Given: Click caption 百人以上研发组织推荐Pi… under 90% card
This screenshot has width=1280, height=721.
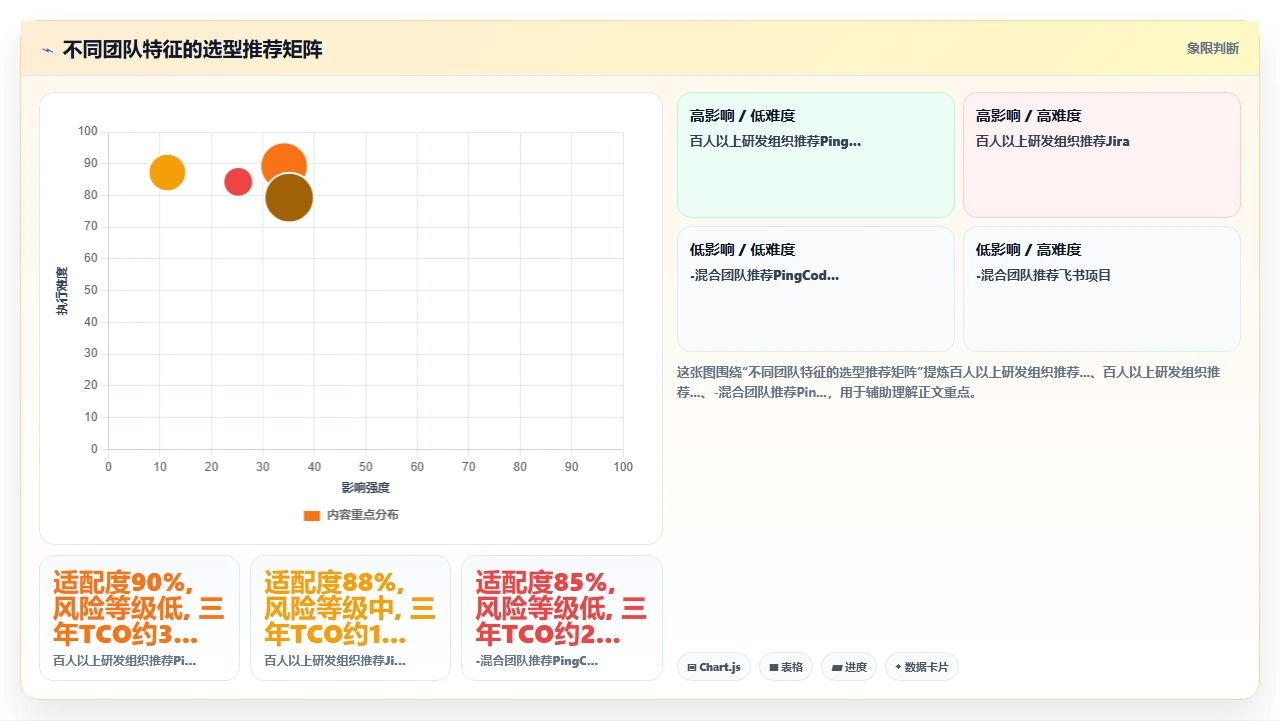Looking at the screenshot, I should pyautogui.click(x=125, y=661).
